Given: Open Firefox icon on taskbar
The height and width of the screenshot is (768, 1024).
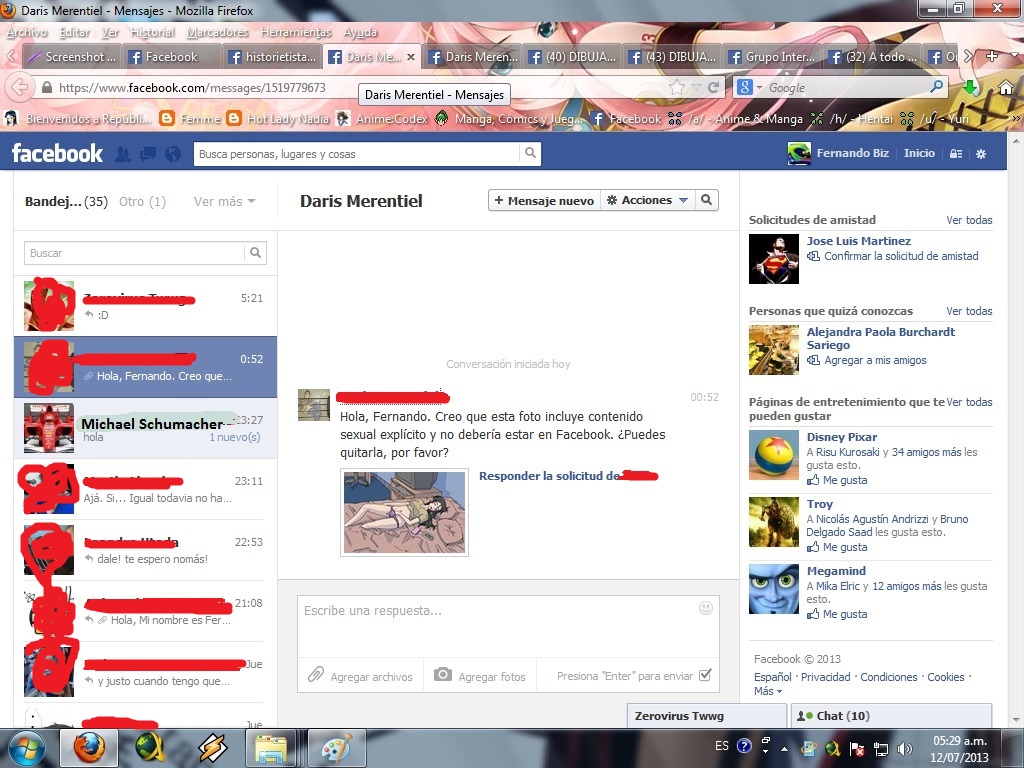Looking at the screenshot, I should point(89,748).
